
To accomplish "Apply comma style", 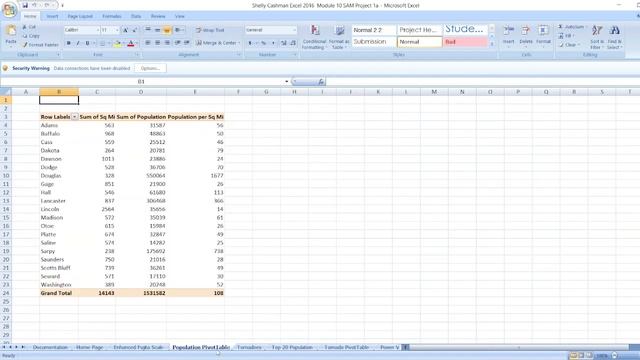I will coord(273,43).
